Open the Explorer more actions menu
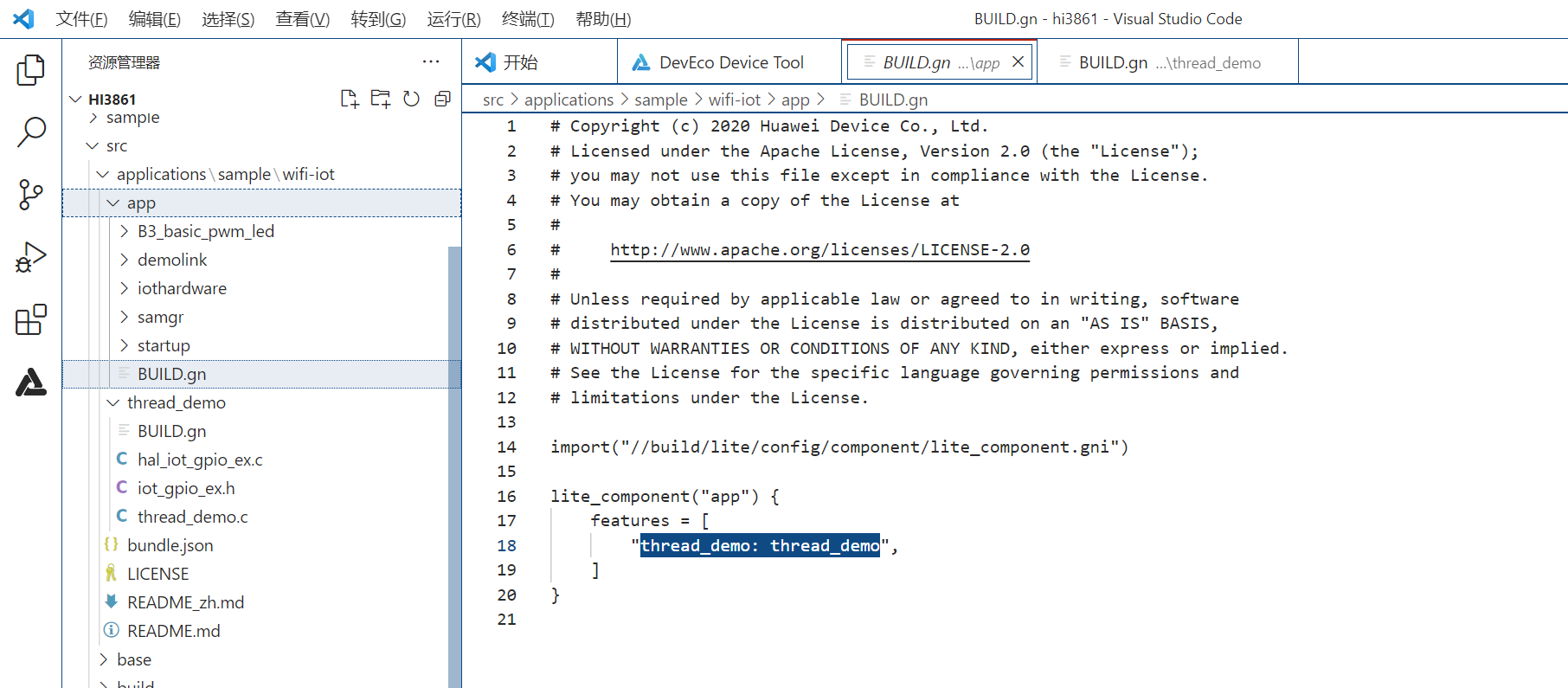This screenshot has height=688, width=1568. coord(431,61)
